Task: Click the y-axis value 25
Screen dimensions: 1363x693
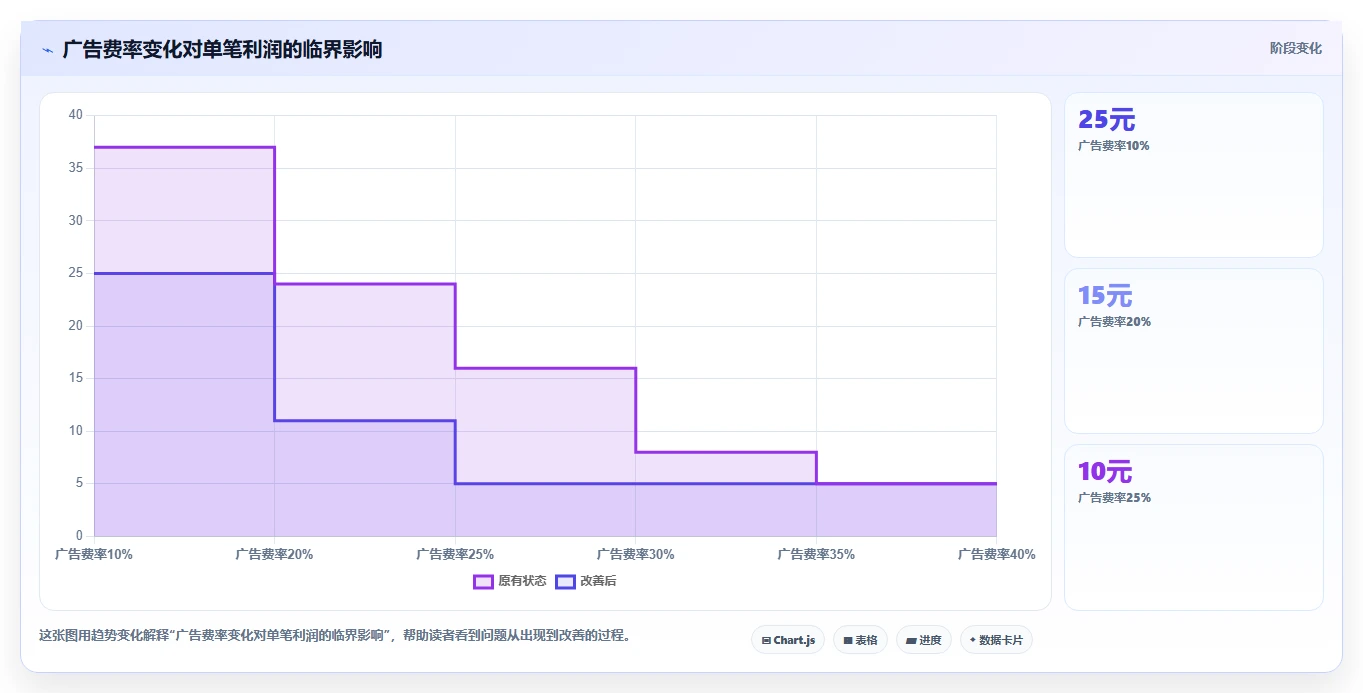Action: point(76,273)
